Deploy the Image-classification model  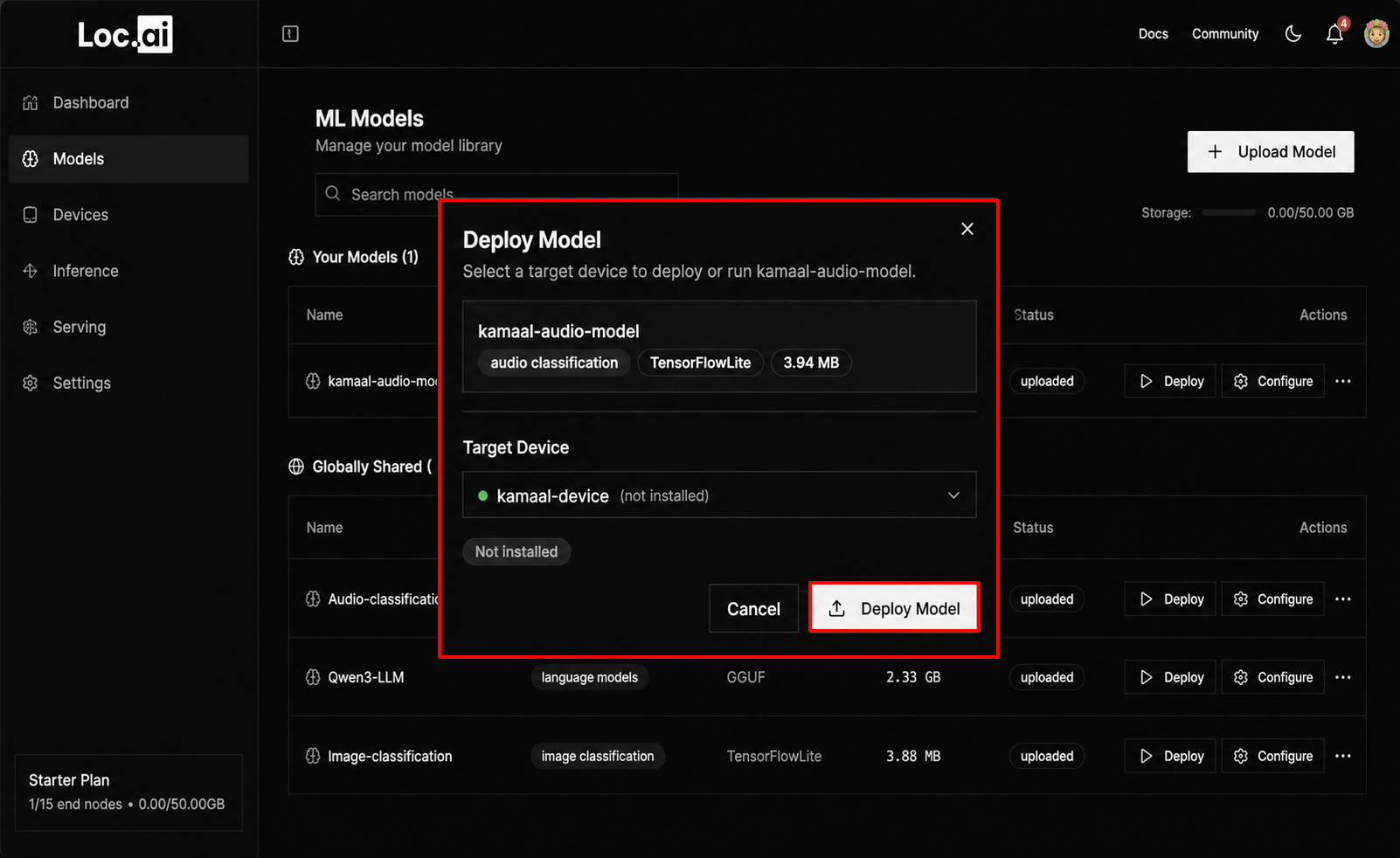[1170, 757]
